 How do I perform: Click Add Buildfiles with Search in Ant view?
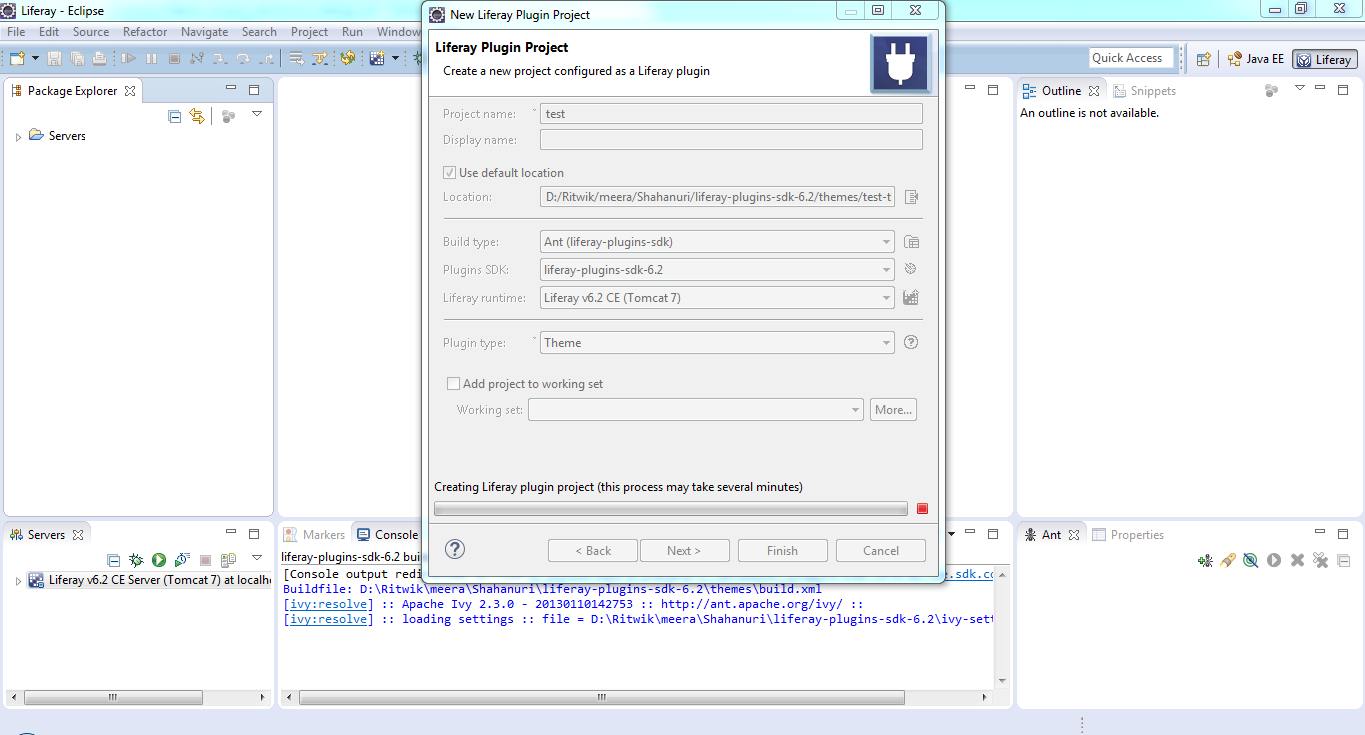point(1228,560)
